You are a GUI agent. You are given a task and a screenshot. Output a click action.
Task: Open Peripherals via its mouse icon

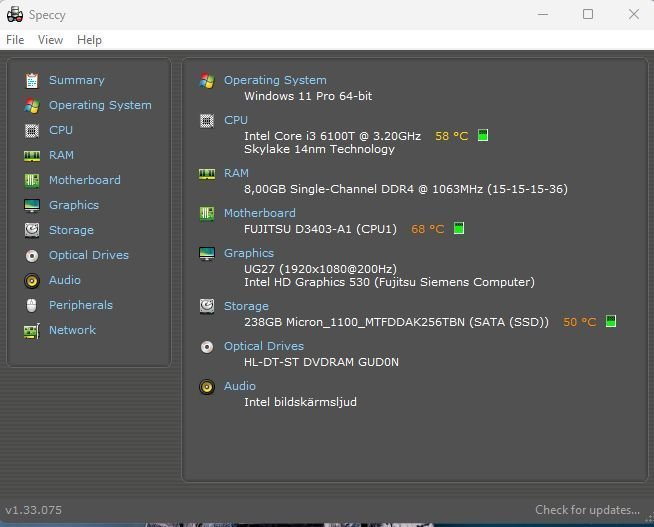(x=32, y=305)
